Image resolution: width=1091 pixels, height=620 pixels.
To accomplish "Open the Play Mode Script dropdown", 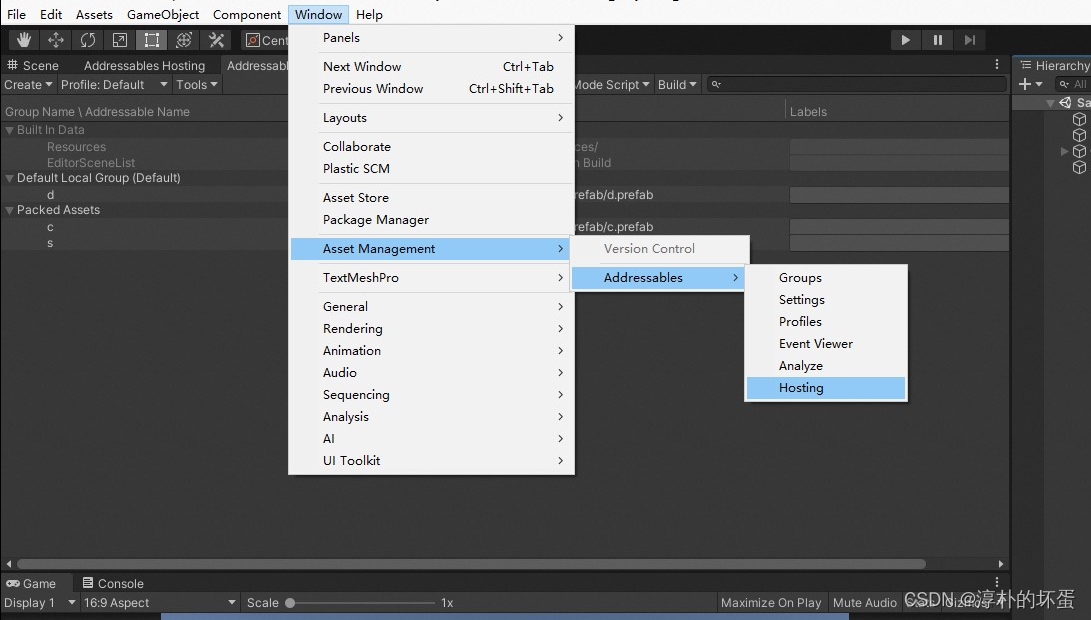I will (x=612, y=84).
